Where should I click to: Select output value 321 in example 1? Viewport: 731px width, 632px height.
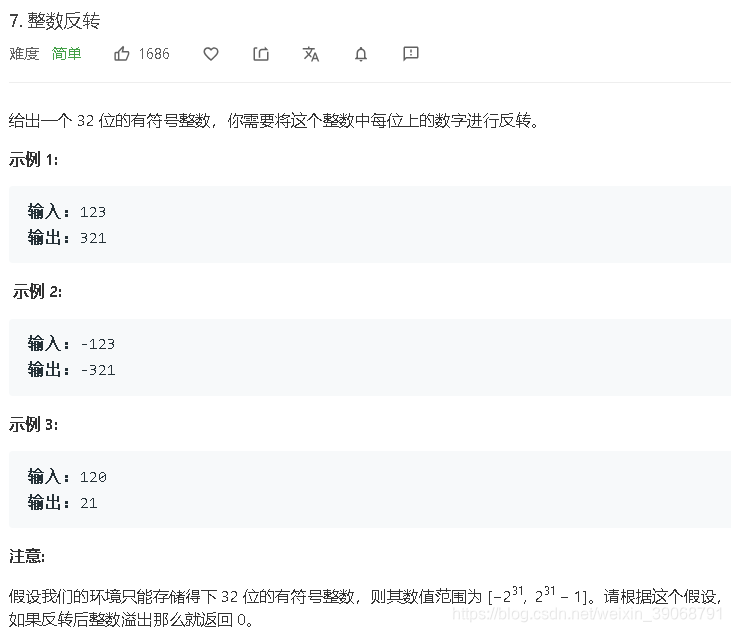[93, 239]
